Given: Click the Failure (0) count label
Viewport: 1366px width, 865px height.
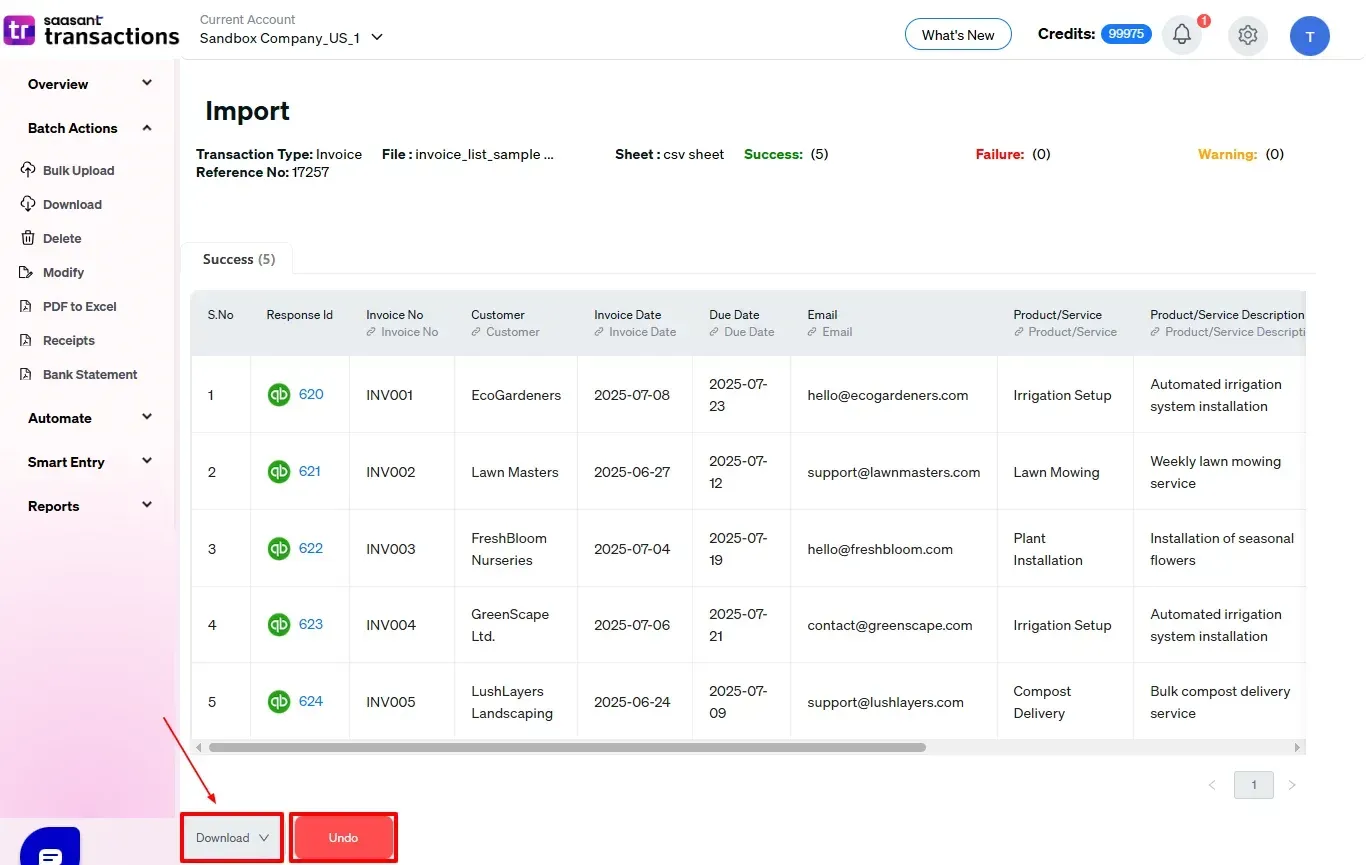Looking at the screenshot, I should 1013,154.
